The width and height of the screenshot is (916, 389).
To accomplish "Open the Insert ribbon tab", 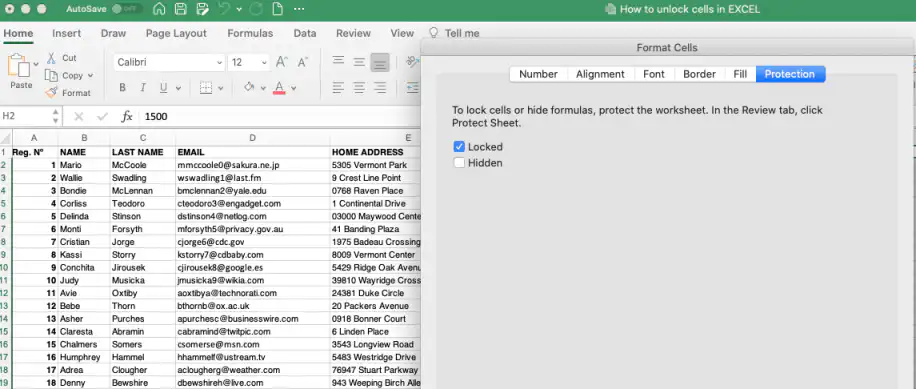I will [x=67, y=33].
